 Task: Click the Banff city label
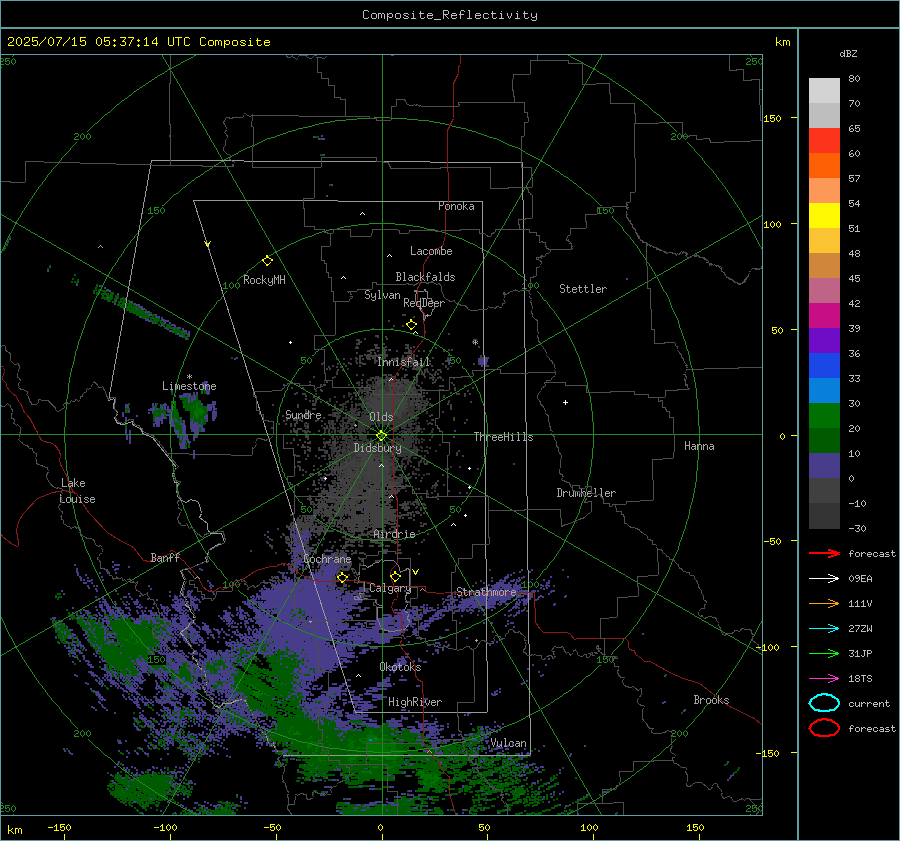(165, 557)
